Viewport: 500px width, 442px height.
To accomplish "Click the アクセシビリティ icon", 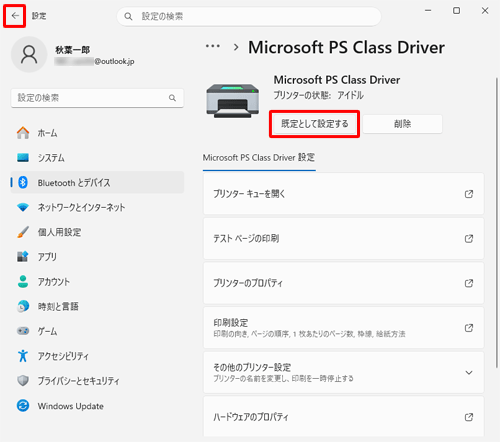I will pyautogui.click(x=23, y=356).
